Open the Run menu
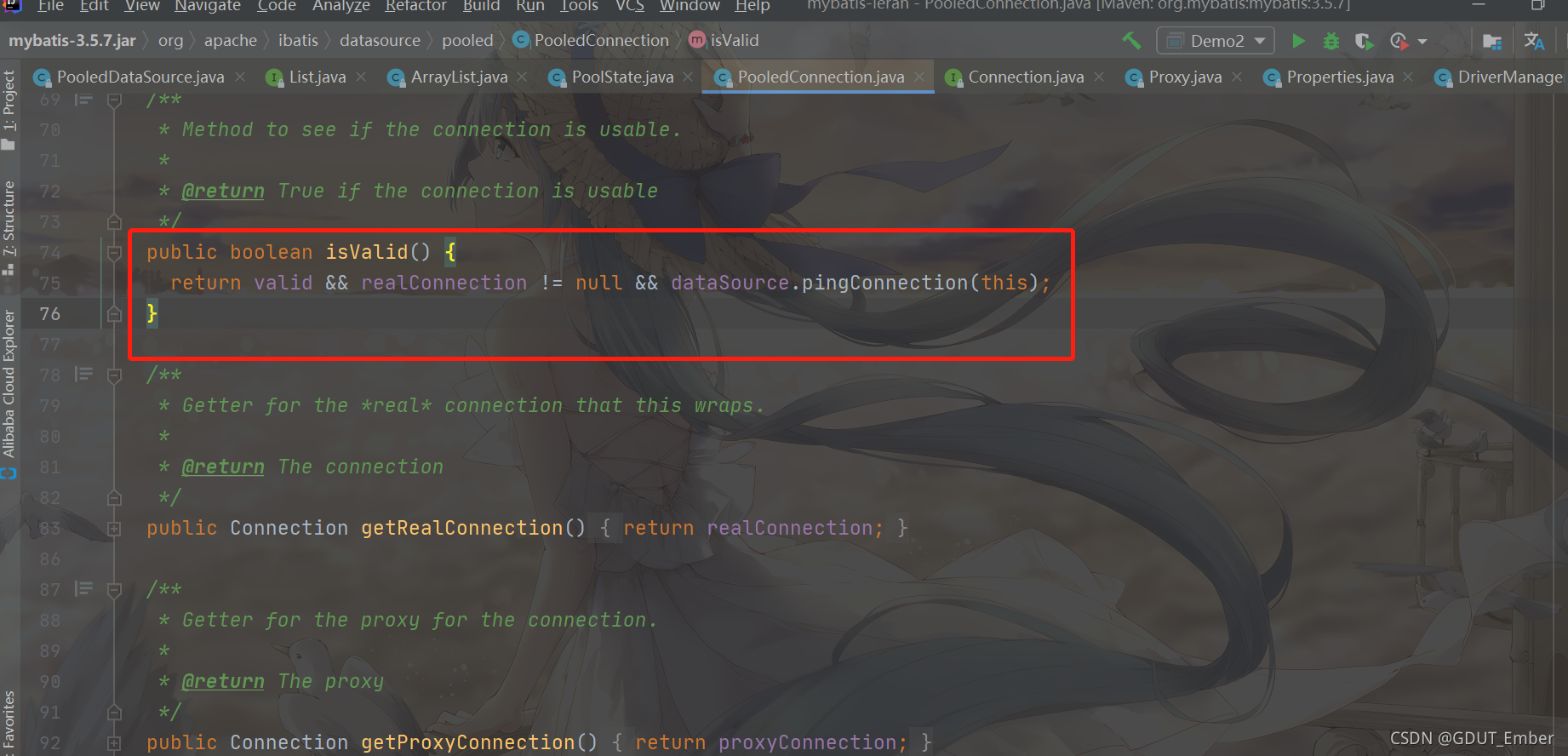 (x=530, y=6)
